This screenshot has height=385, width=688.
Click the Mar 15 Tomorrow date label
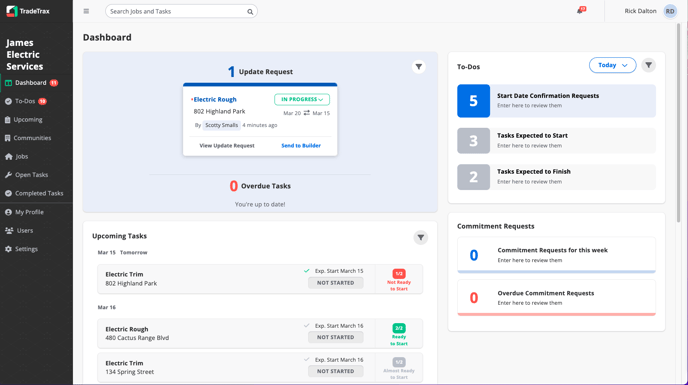pos(122,253)
